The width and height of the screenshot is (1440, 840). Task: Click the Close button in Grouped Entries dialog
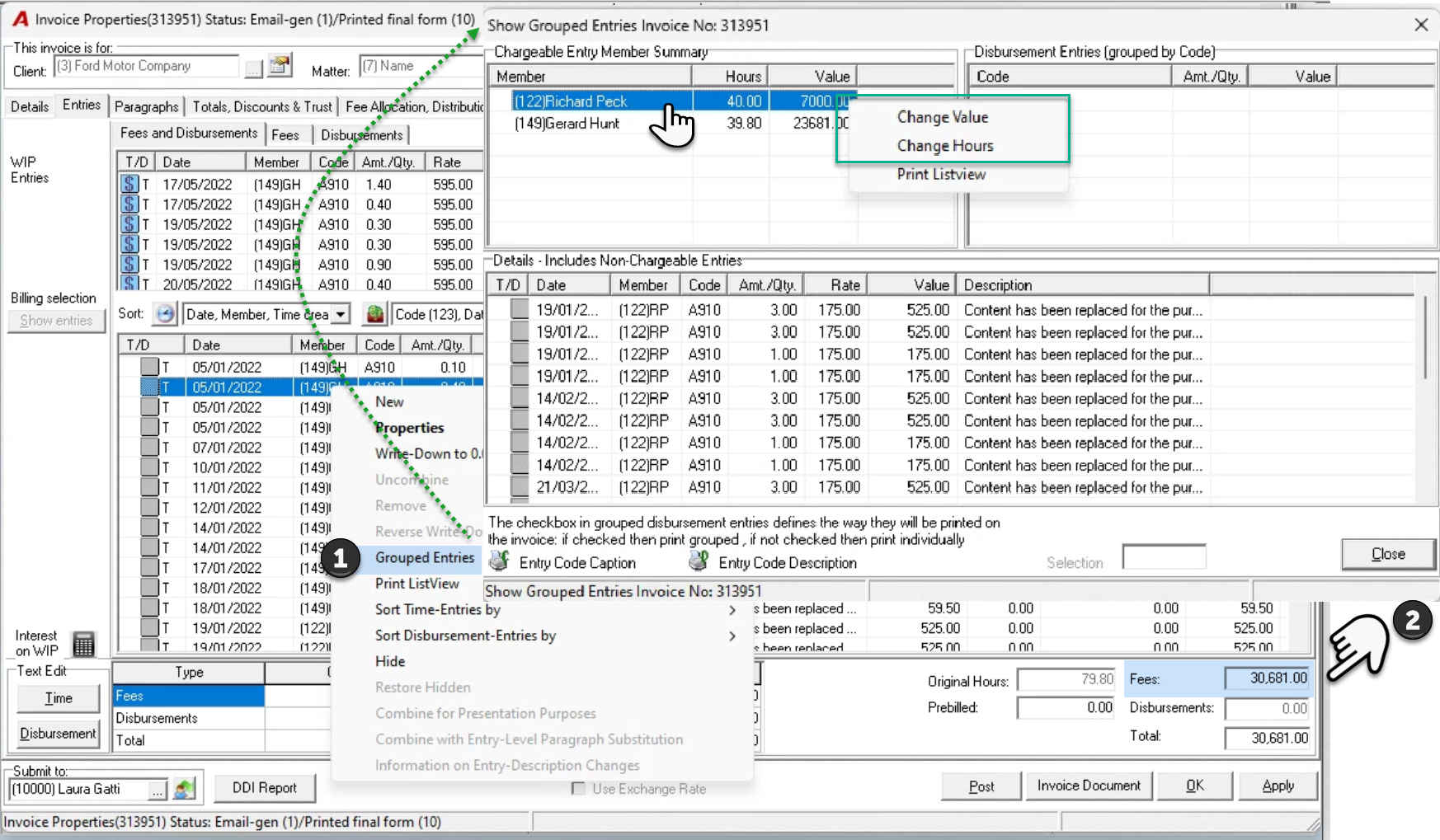(x=1388, y=554)
